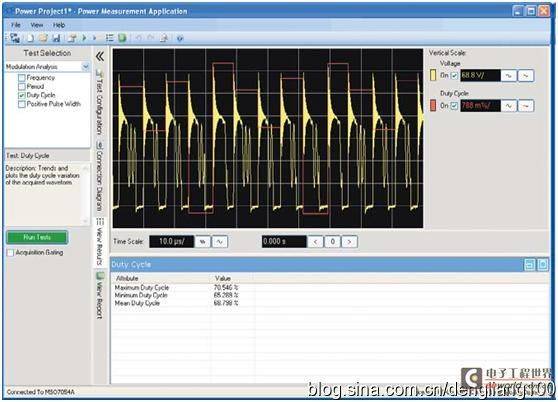The height and width of the screenshot is (402, 558).
Task: Uncheck the Duty Cycle test checkbox
Action: [x=22, y=95]
